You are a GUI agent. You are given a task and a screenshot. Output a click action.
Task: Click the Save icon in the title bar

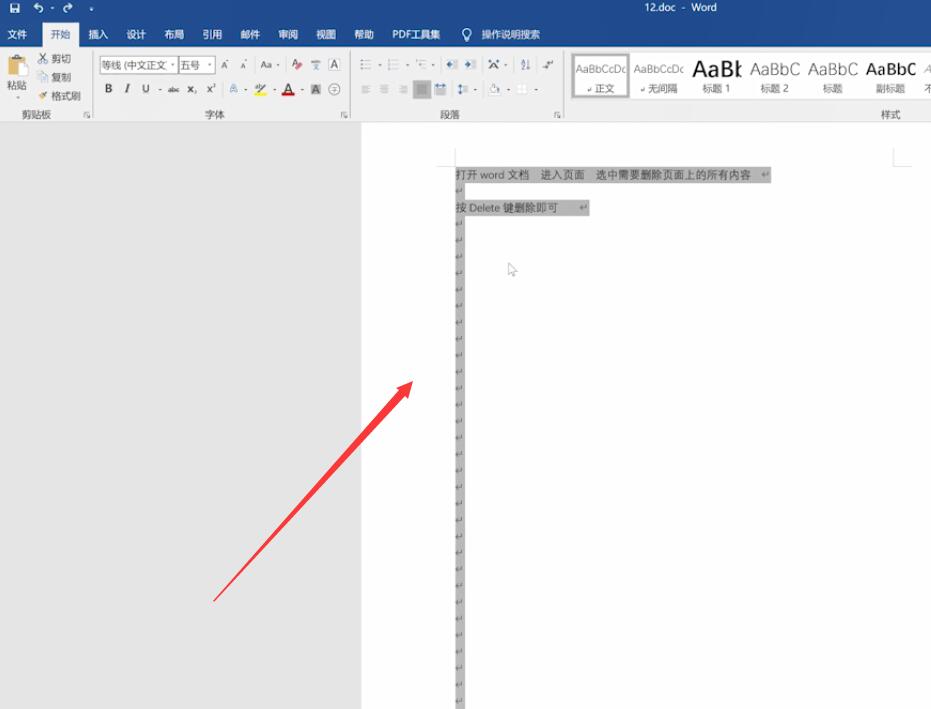point(15,8)
